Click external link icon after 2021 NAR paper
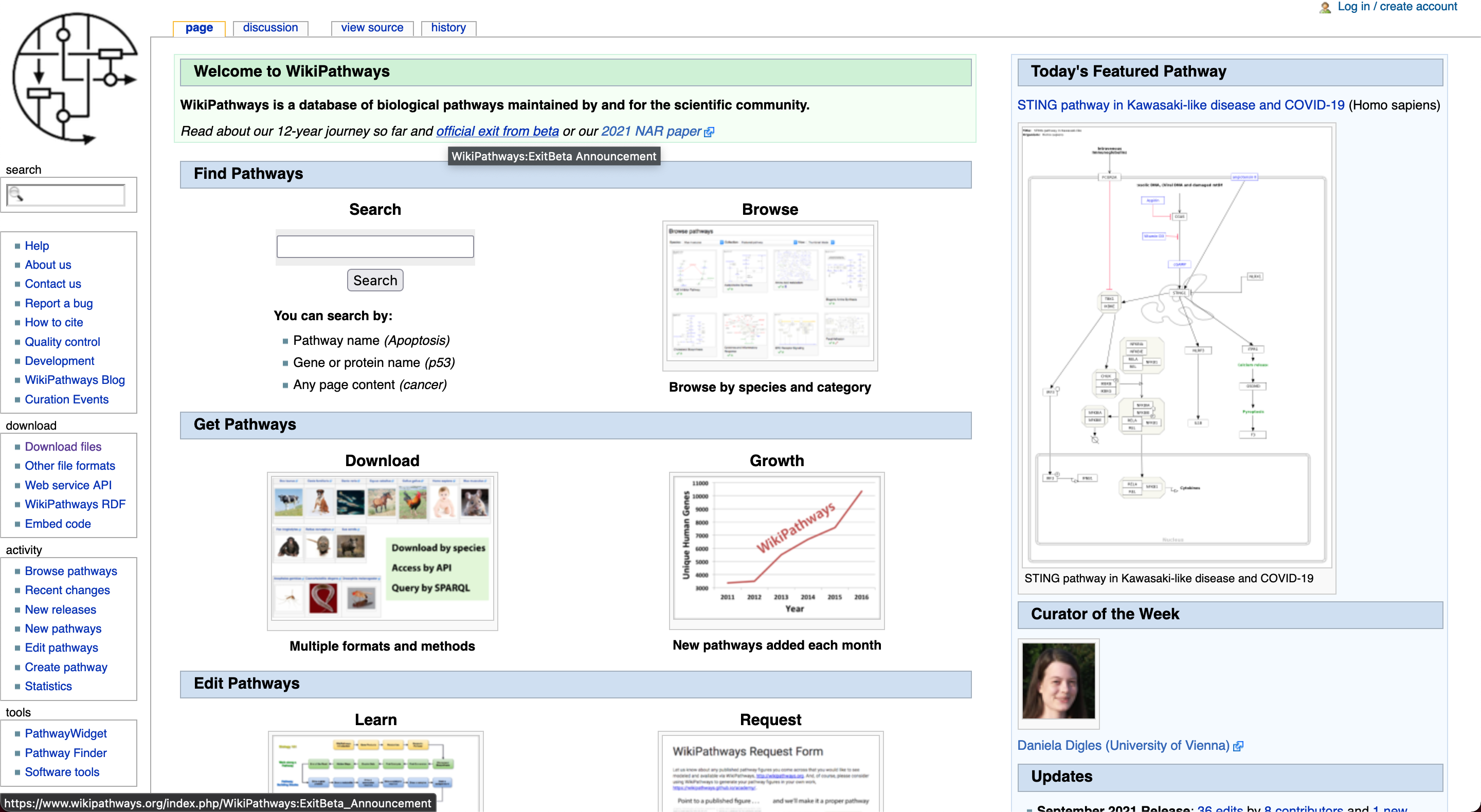This screenshot has height=812, width=1481. point(710,132)
